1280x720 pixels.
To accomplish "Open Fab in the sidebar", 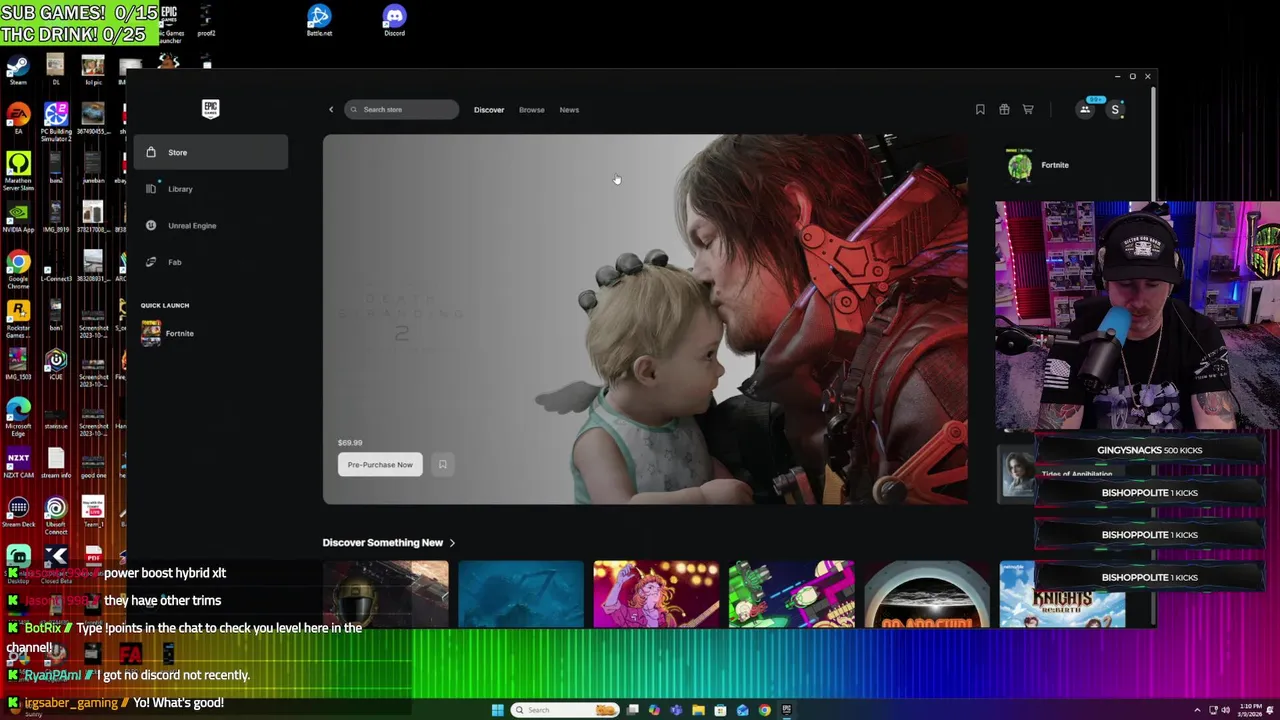I will (x=211, y=262).
